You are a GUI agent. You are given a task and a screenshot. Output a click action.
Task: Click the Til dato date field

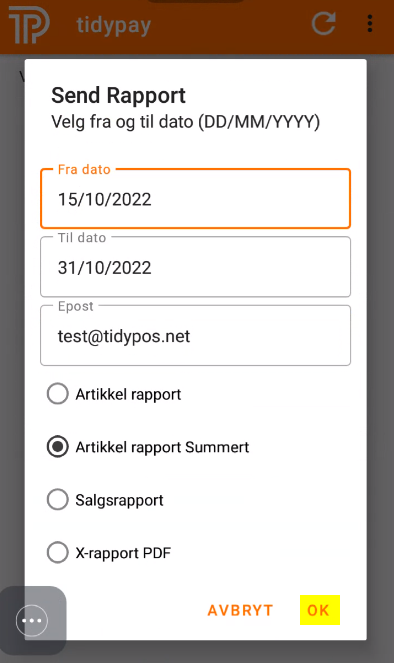pos(195,267)
